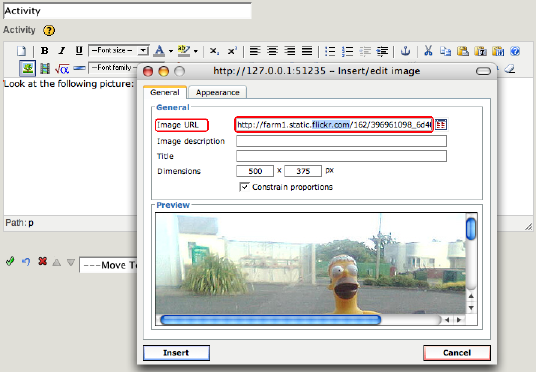Click the move down triangle icon
The width and height of the screenshot is (536, 372).
[71, 262]
